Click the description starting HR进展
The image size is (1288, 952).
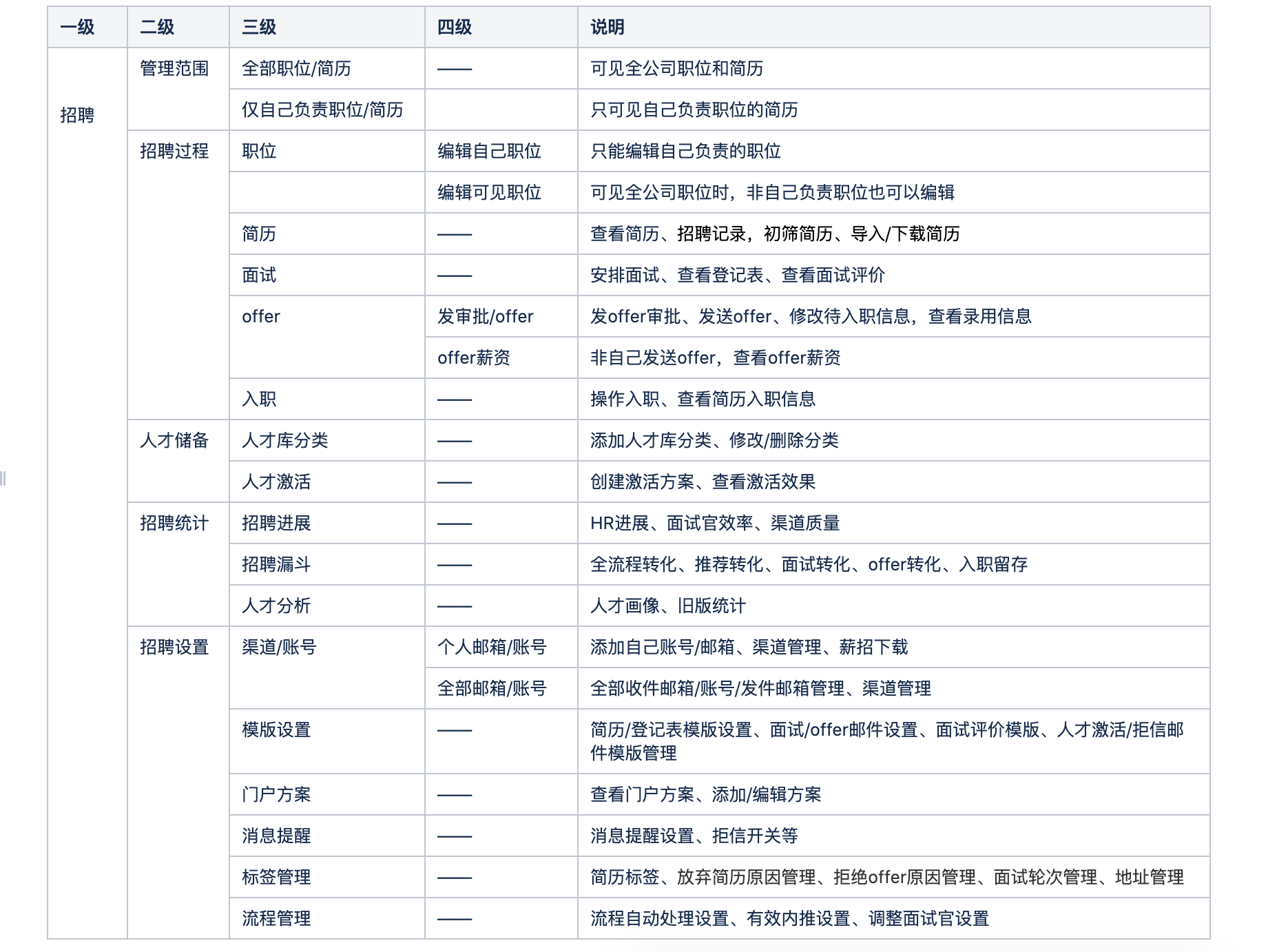pyautogui.click(x=715, y=524)
